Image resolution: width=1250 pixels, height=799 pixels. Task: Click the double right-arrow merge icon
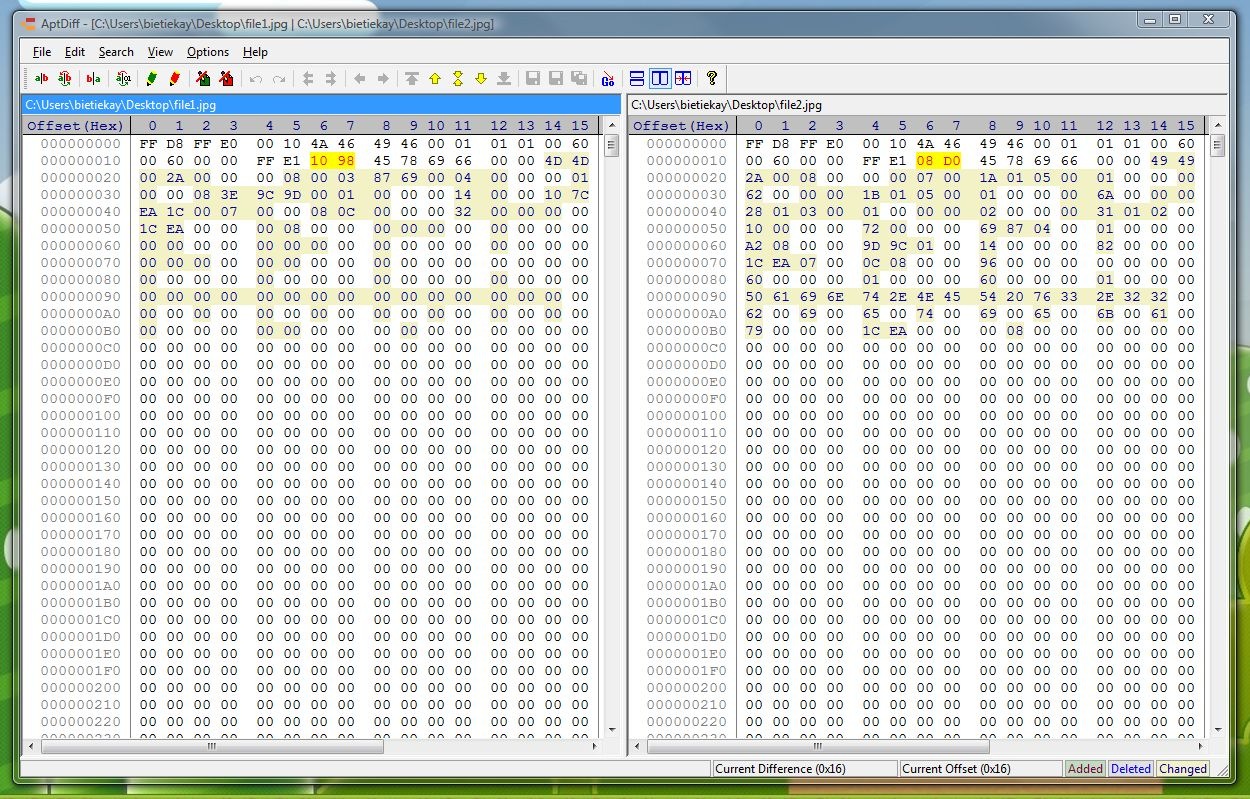click(x=331, y=78)
